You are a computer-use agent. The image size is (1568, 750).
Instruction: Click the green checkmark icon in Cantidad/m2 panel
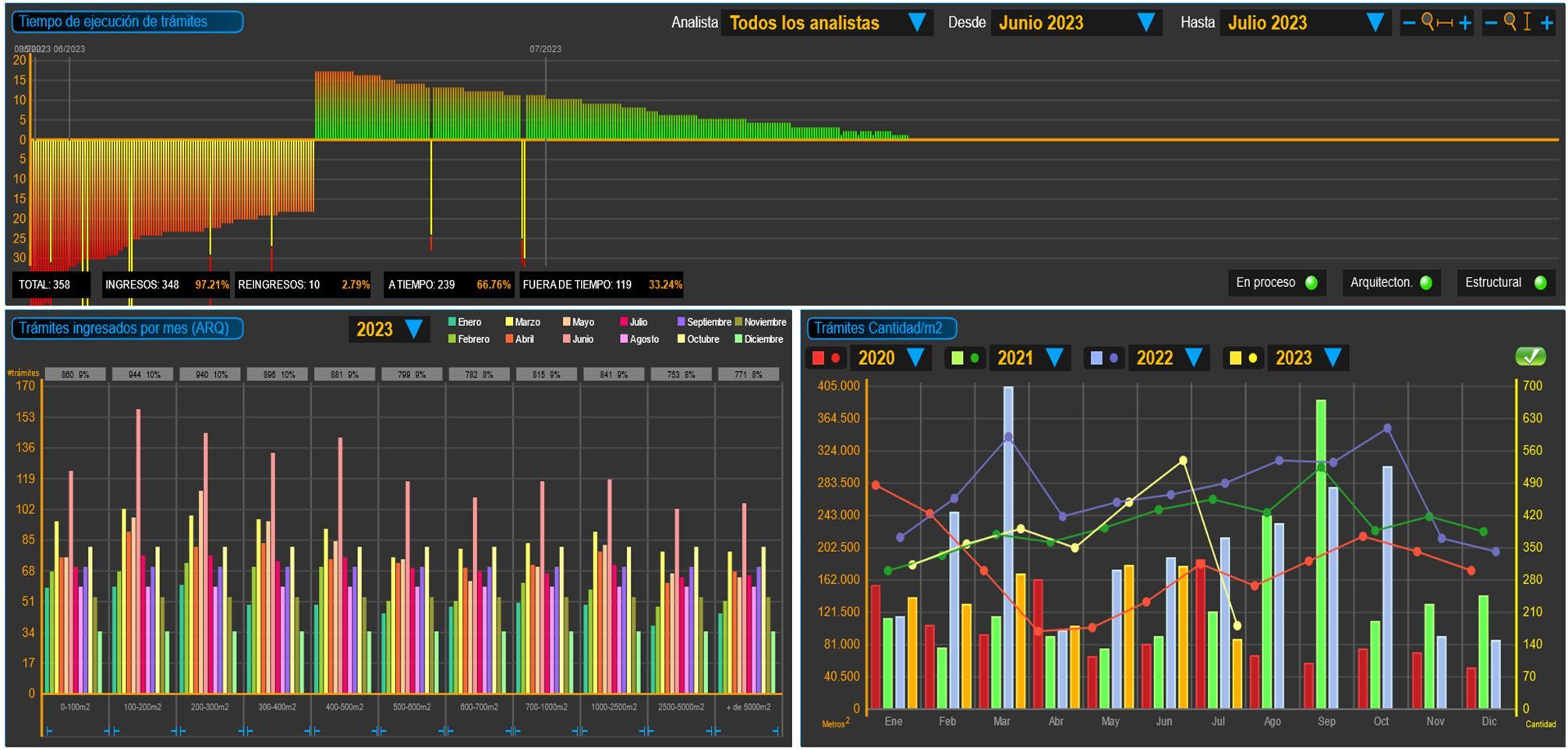[1531, 356]
